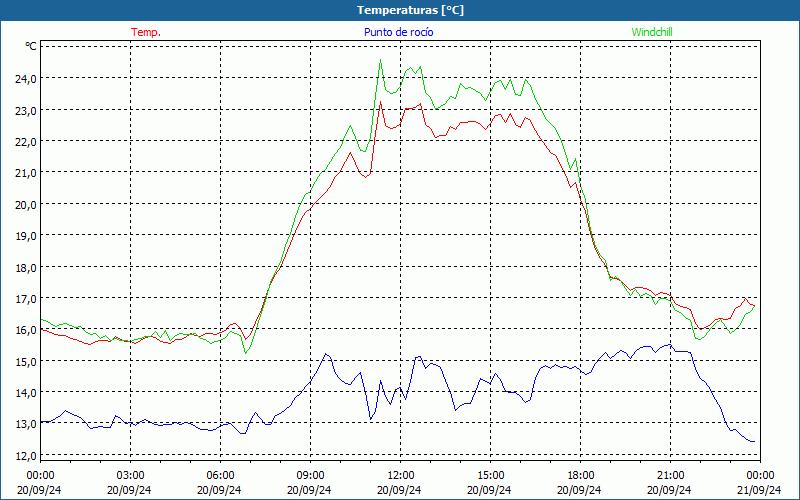This screenshot has width=800, height=500.
Task: Click the 12,0 y-axis value
Action: (27, 456)
